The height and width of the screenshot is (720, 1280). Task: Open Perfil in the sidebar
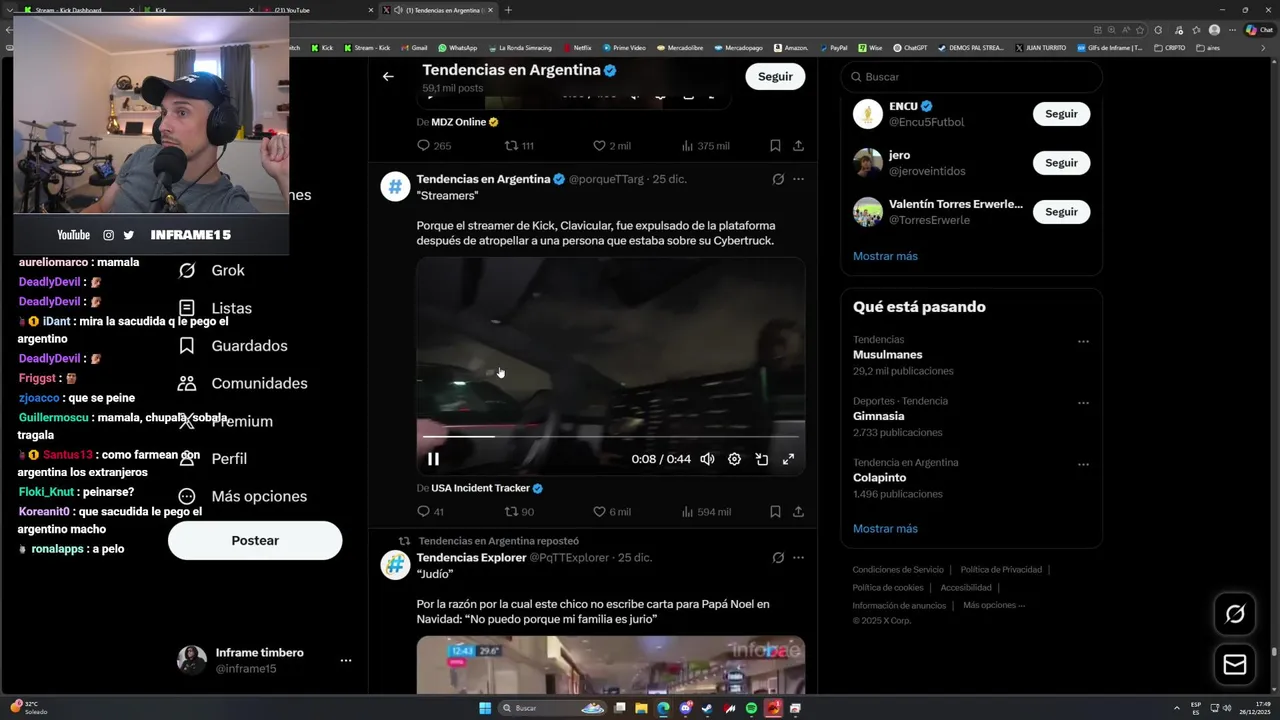click(212, 459)
